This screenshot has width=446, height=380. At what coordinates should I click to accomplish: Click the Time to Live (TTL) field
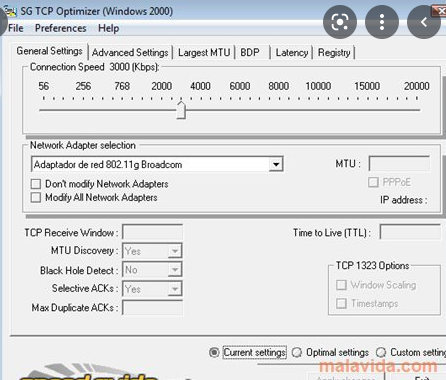410,232
